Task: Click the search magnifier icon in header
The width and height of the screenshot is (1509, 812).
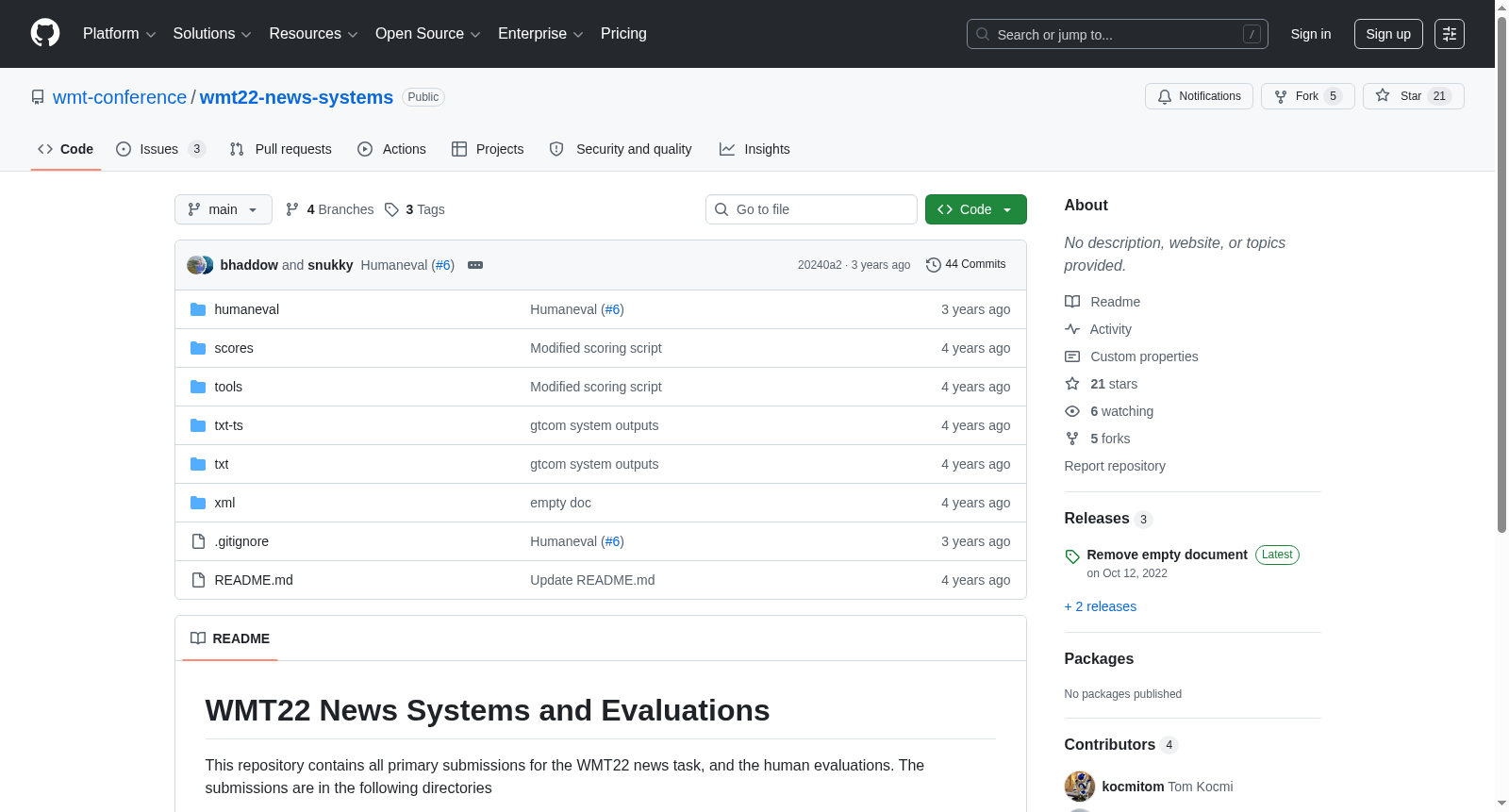Action: point(983,34)
